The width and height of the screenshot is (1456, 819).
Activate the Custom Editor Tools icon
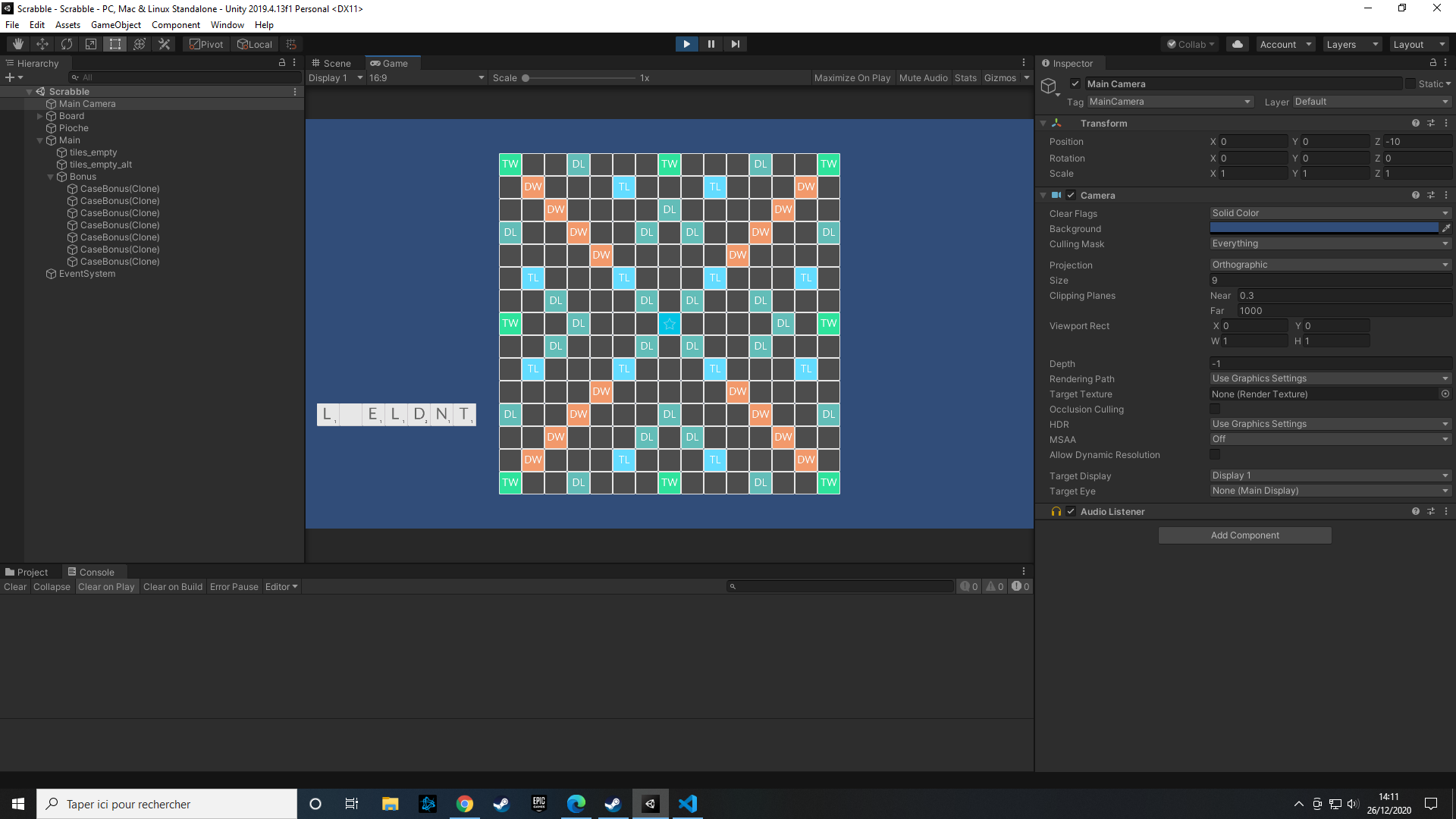(x=164, y=43)
